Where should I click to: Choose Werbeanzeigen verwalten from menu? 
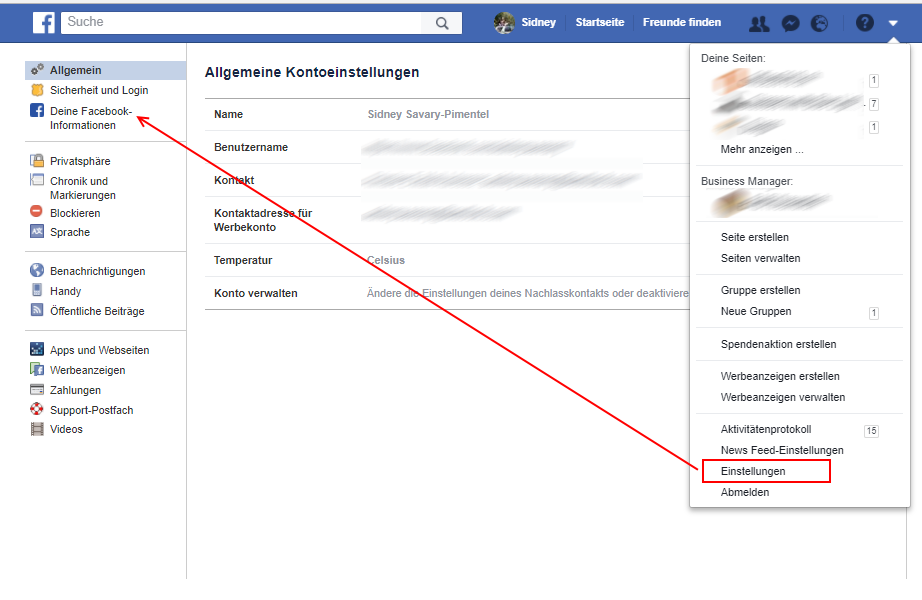point(783,397)
